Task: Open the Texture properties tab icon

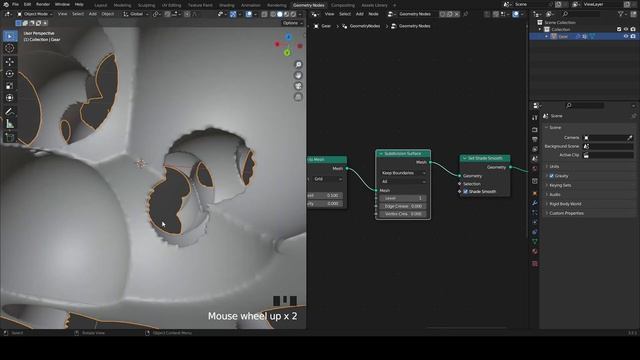Action: [535, 264]
